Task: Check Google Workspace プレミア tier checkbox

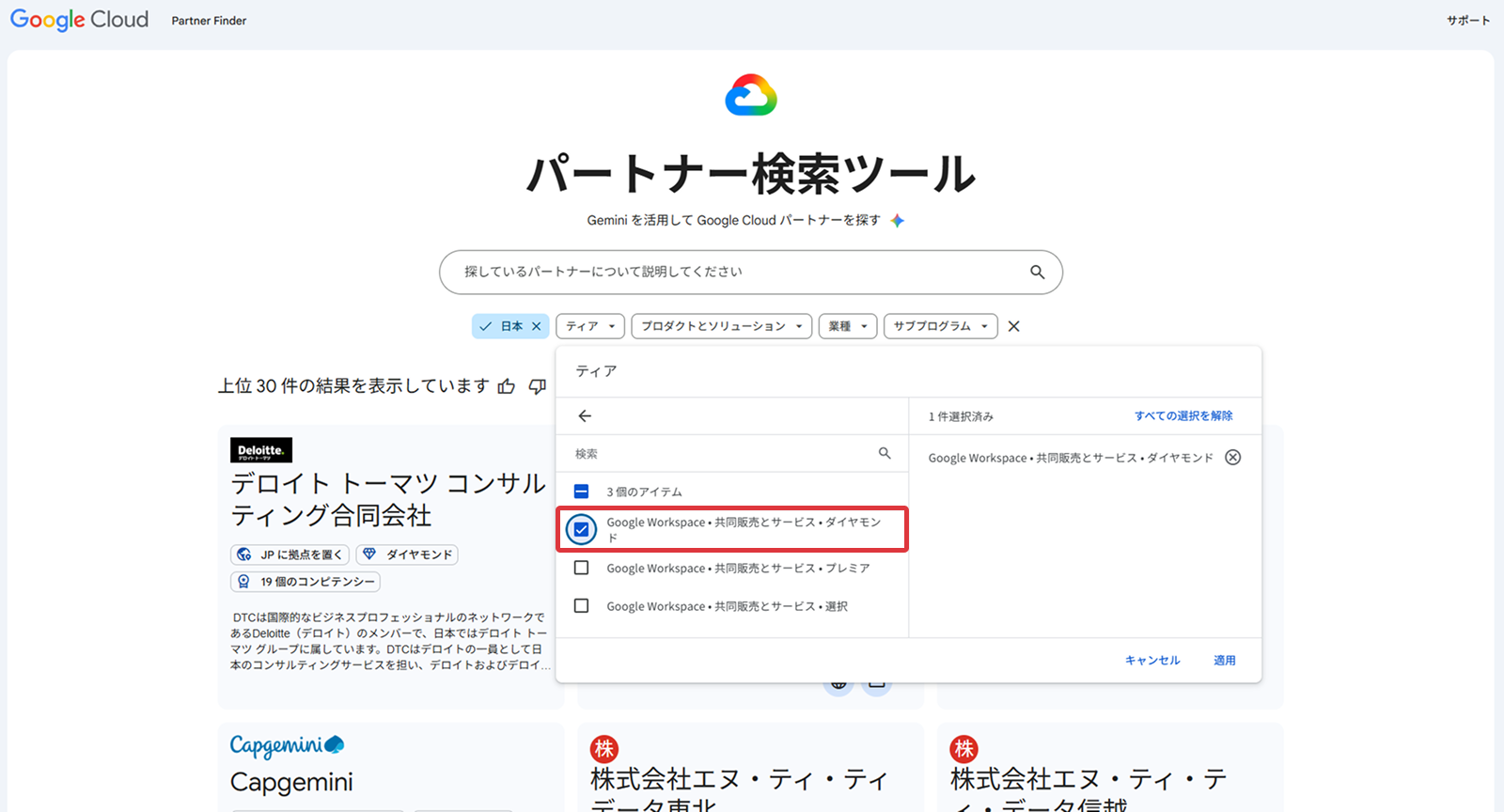Action: [582, 568]
